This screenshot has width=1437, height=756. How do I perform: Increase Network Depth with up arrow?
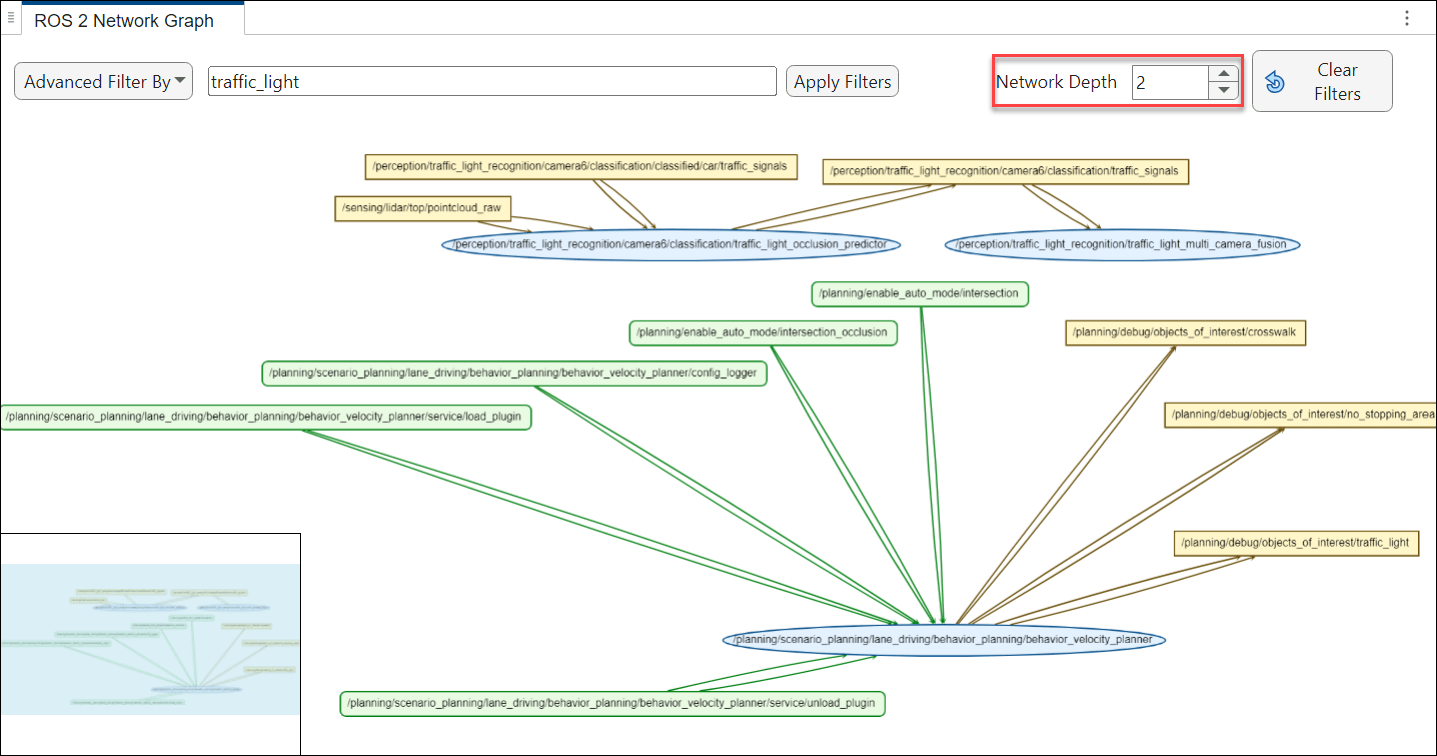[x=1223, y=73]
